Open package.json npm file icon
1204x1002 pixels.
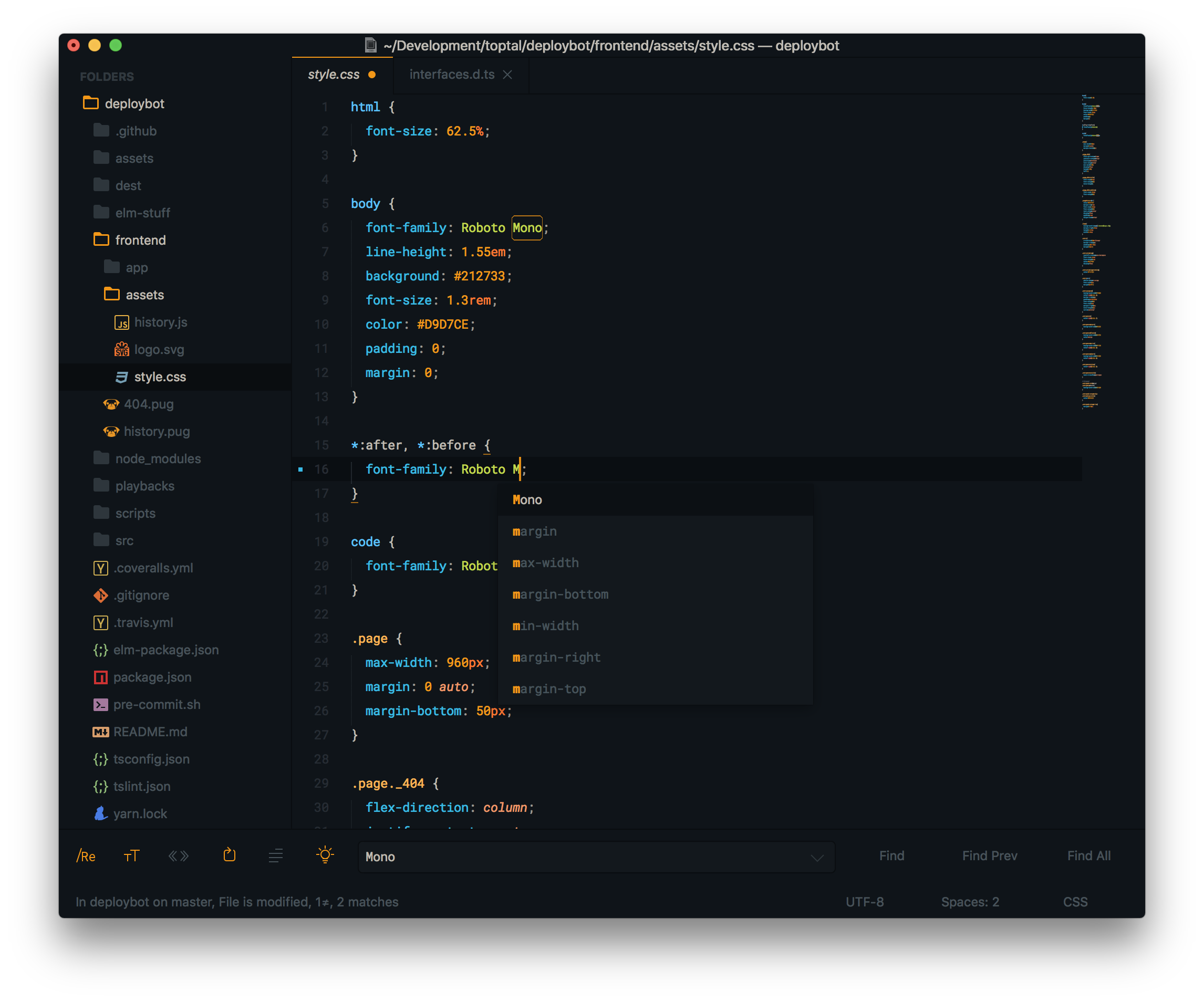pyautogui.click(x=101, y=677)
